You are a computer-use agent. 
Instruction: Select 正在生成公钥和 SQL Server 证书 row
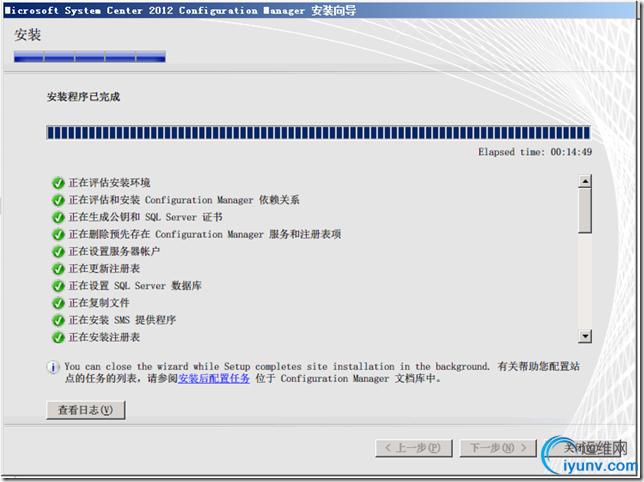coord(145,217)
